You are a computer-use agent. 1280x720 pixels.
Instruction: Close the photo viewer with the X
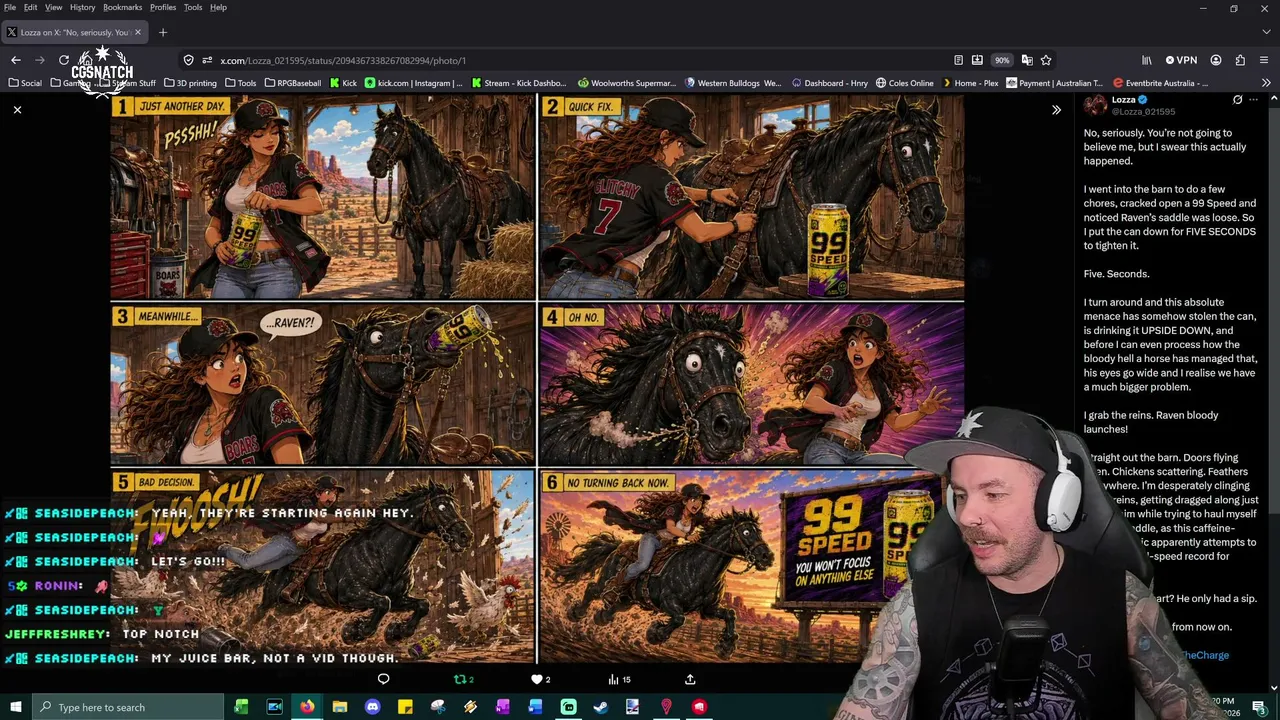[17, 109]
